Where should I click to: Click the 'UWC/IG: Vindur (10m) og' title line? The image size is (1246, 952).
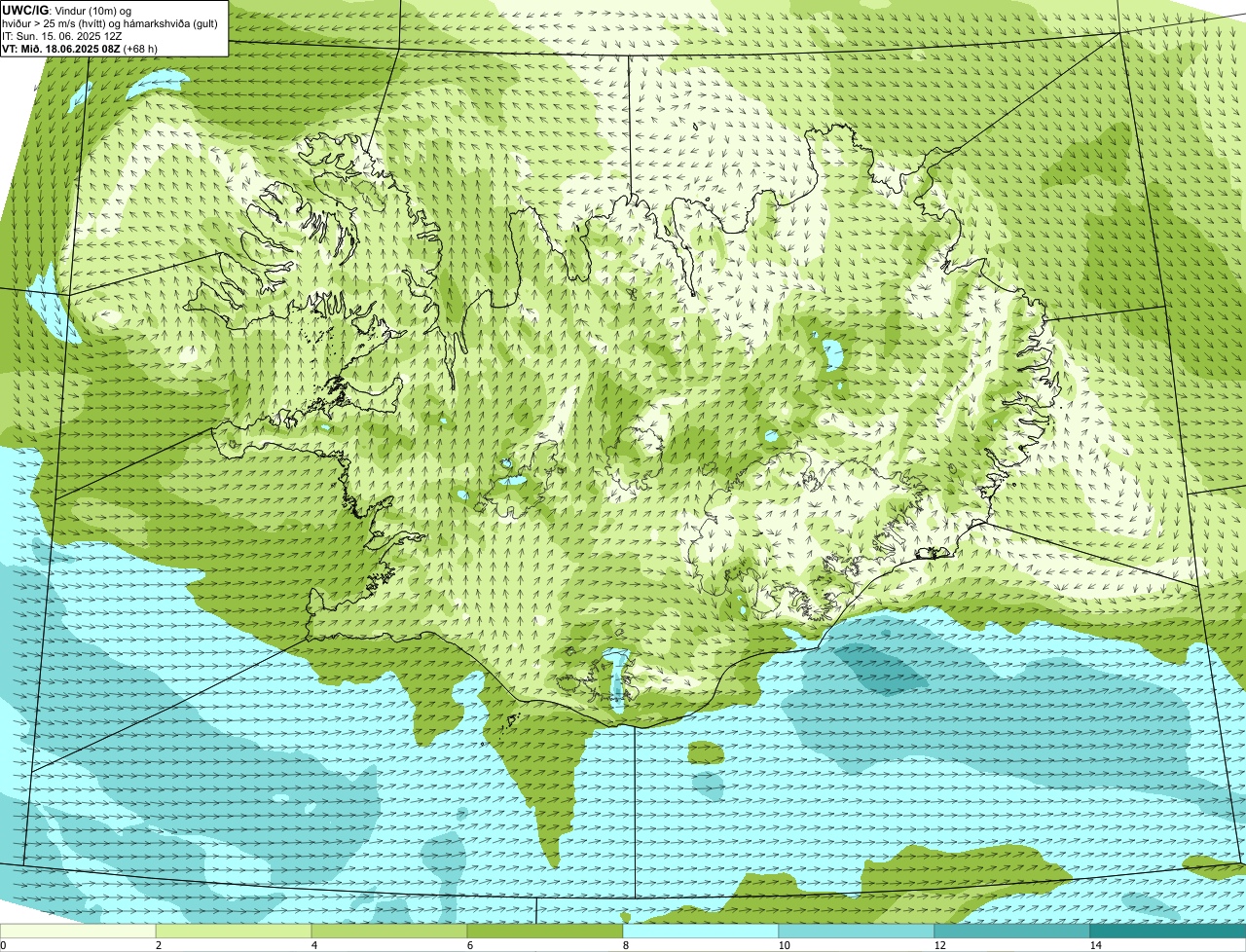(67, 11)
